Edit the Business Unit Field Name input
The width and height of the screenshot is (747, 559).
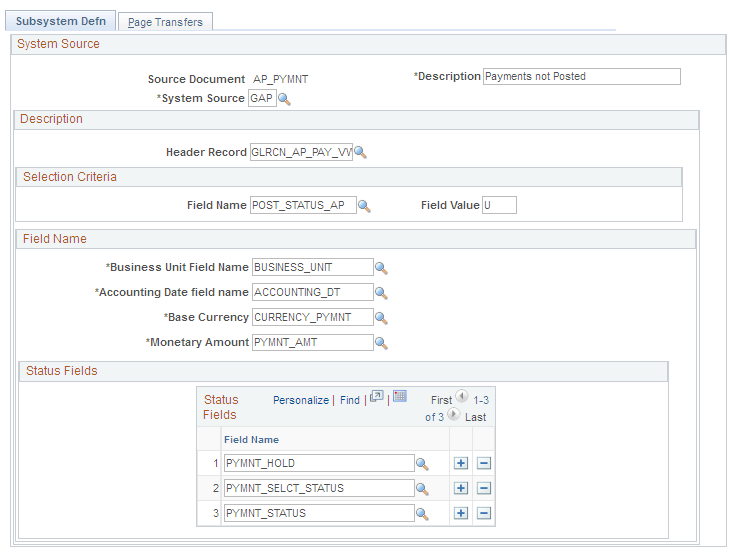[x=313, y=267]
